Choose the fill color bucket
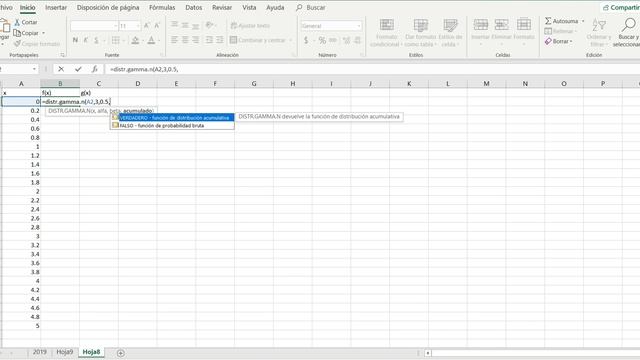The height and width of the screenshot is (360, 640). [x=135, y=40]
